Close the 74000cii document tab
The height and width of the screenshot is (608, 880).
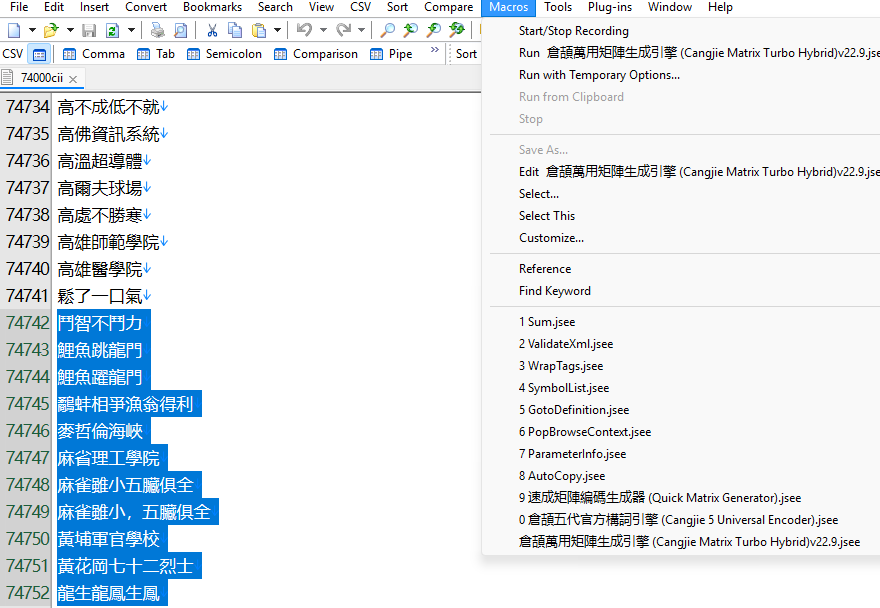pyautogui.click(x=73, y=78)
